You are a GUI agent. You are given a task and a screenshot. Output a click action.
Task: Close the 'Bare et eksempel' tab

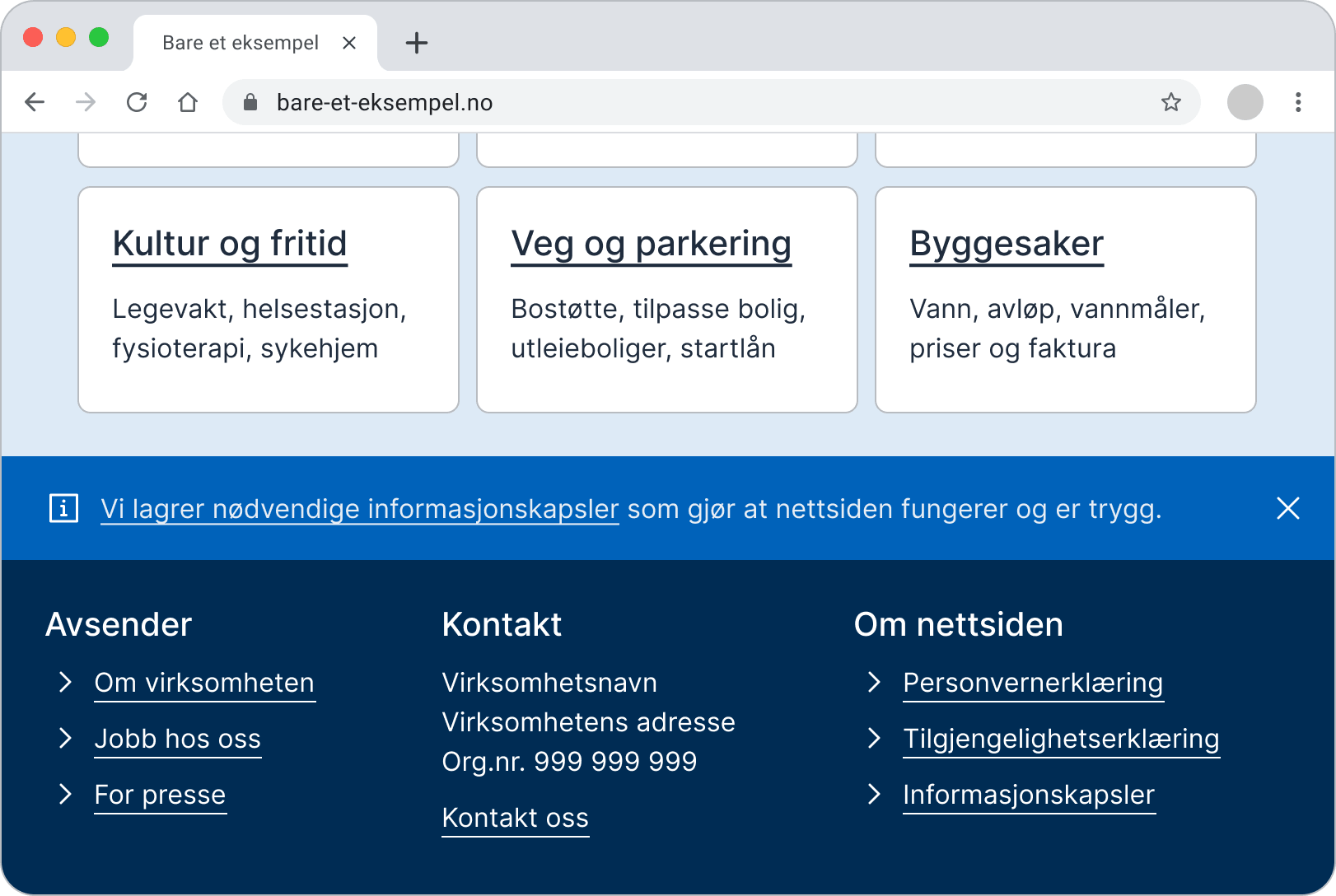349,43
